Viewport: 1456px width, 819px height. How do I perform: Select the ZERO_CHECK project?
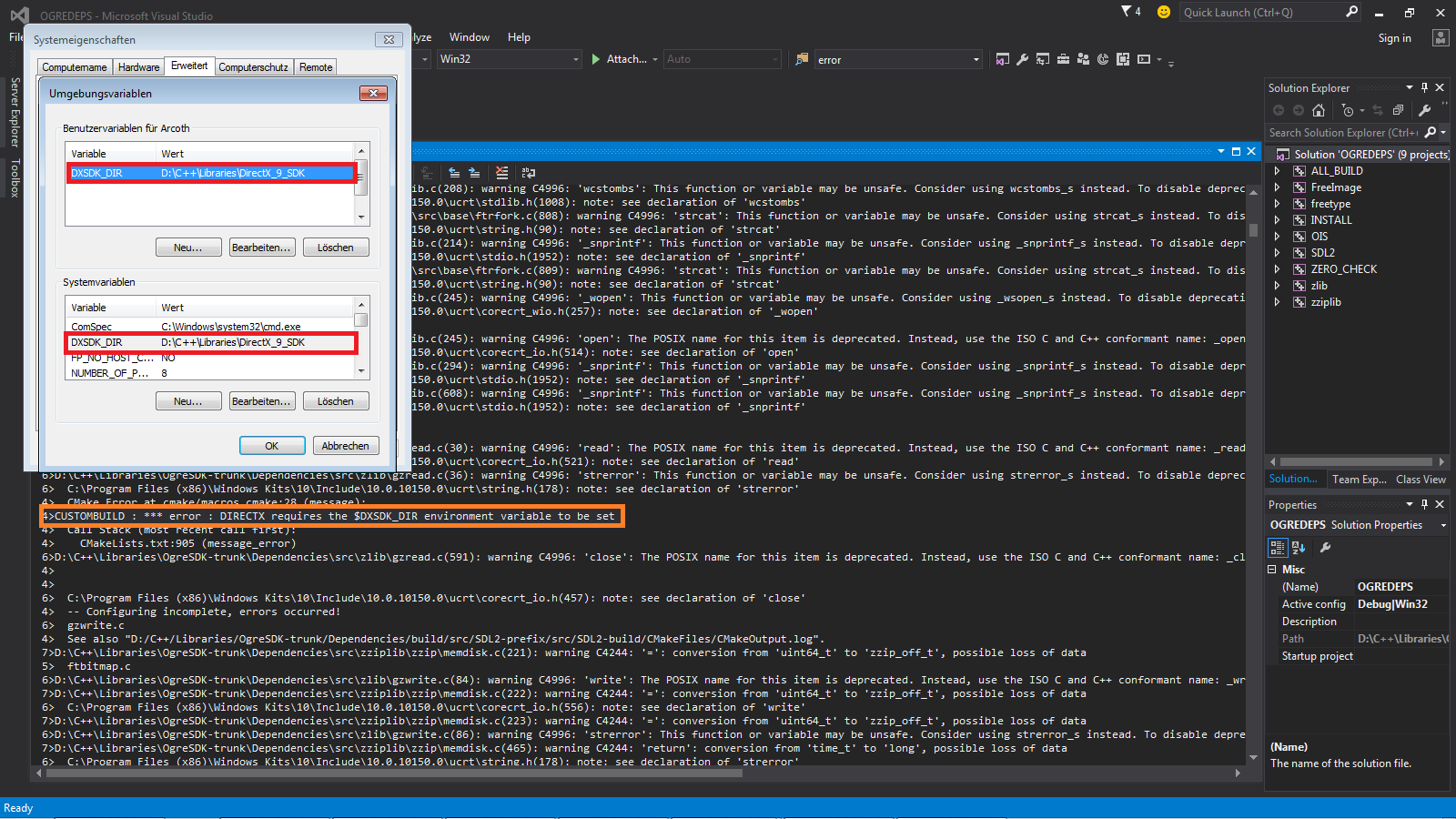(1343, 269)
